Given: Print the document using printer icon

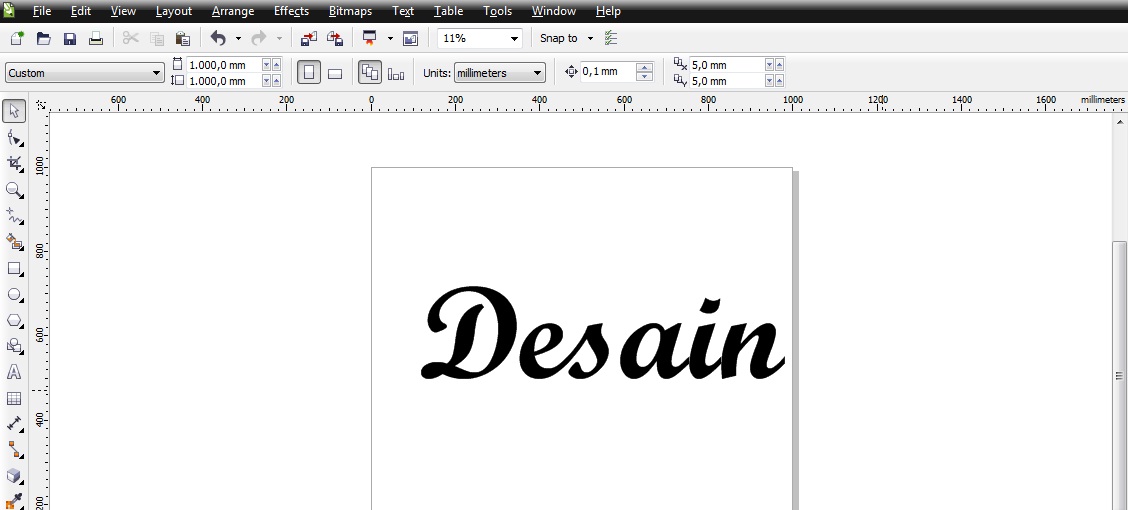Looking at the screenshot, I should 96,38.
